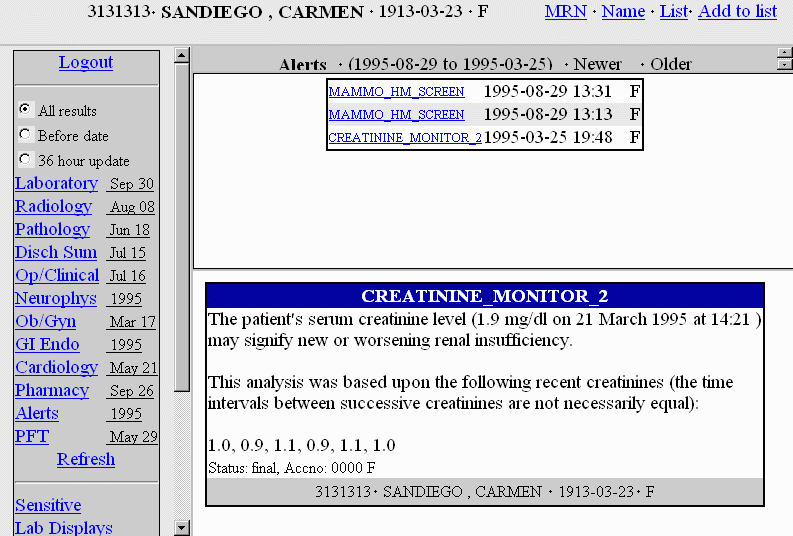Screen dimensions: 793x536
Task: Click the alerts pane scroll down arrow
Action: (x=784, y=64)
